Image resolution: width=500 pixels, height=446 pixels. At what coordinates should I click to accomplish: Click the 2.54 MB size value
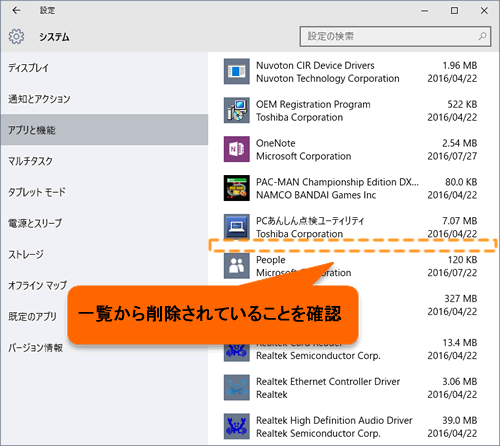[x=460, y=143]
